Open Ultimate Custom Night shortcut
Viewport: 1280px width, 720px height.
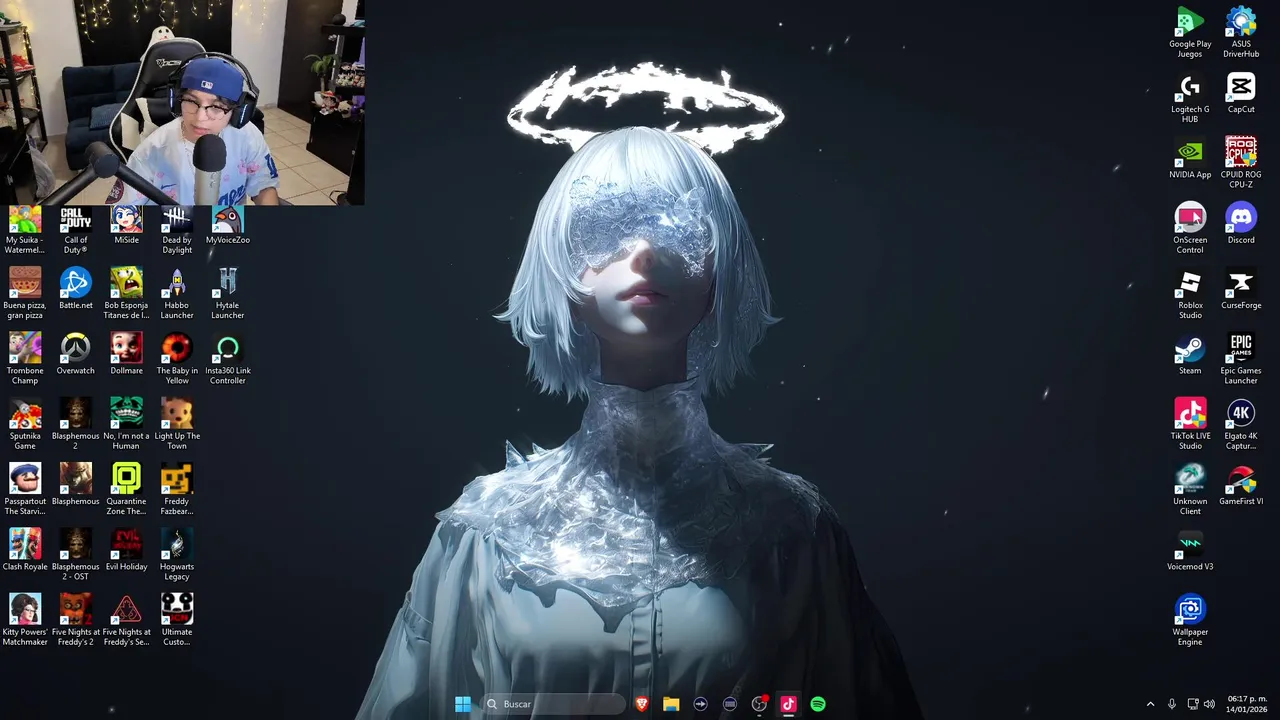(177, 621)
